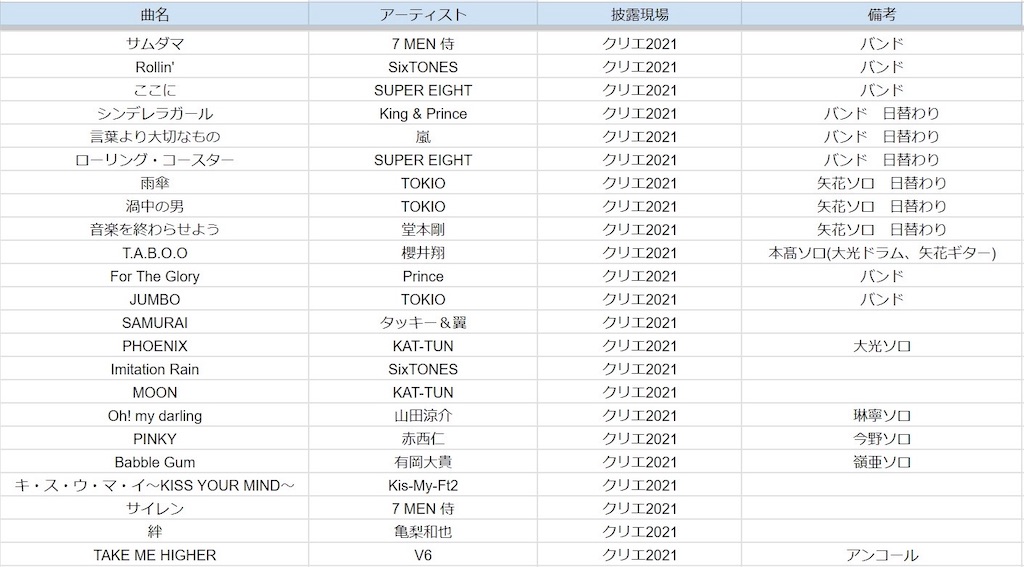This screenshot has height=567, width=1024.
Task: Click the 今野ソロ note
Action: coord(882,439)
